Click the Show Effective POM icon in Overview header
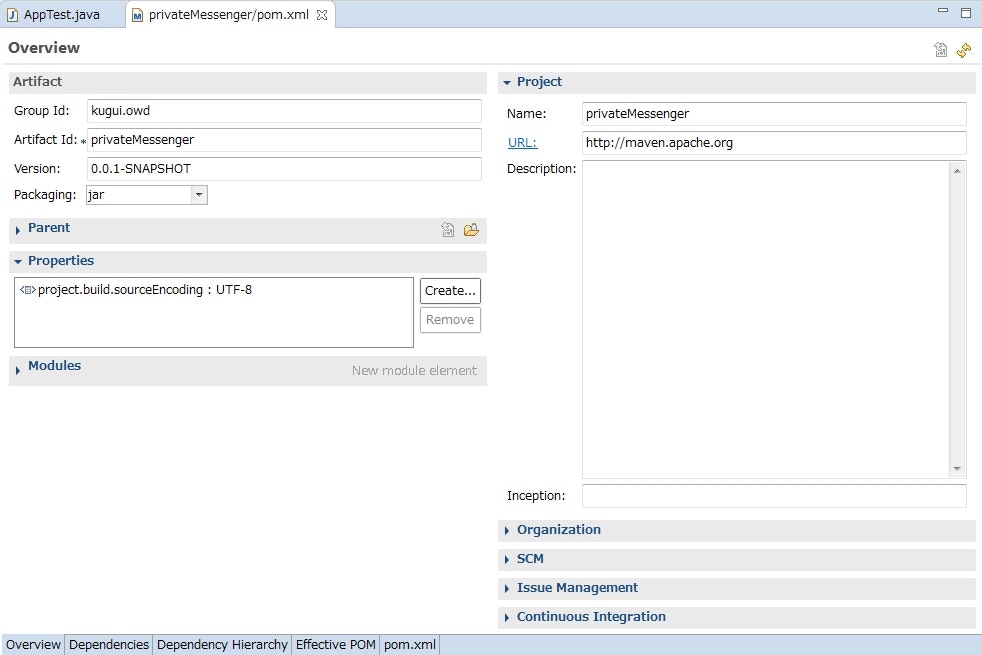 coord(940,49)
